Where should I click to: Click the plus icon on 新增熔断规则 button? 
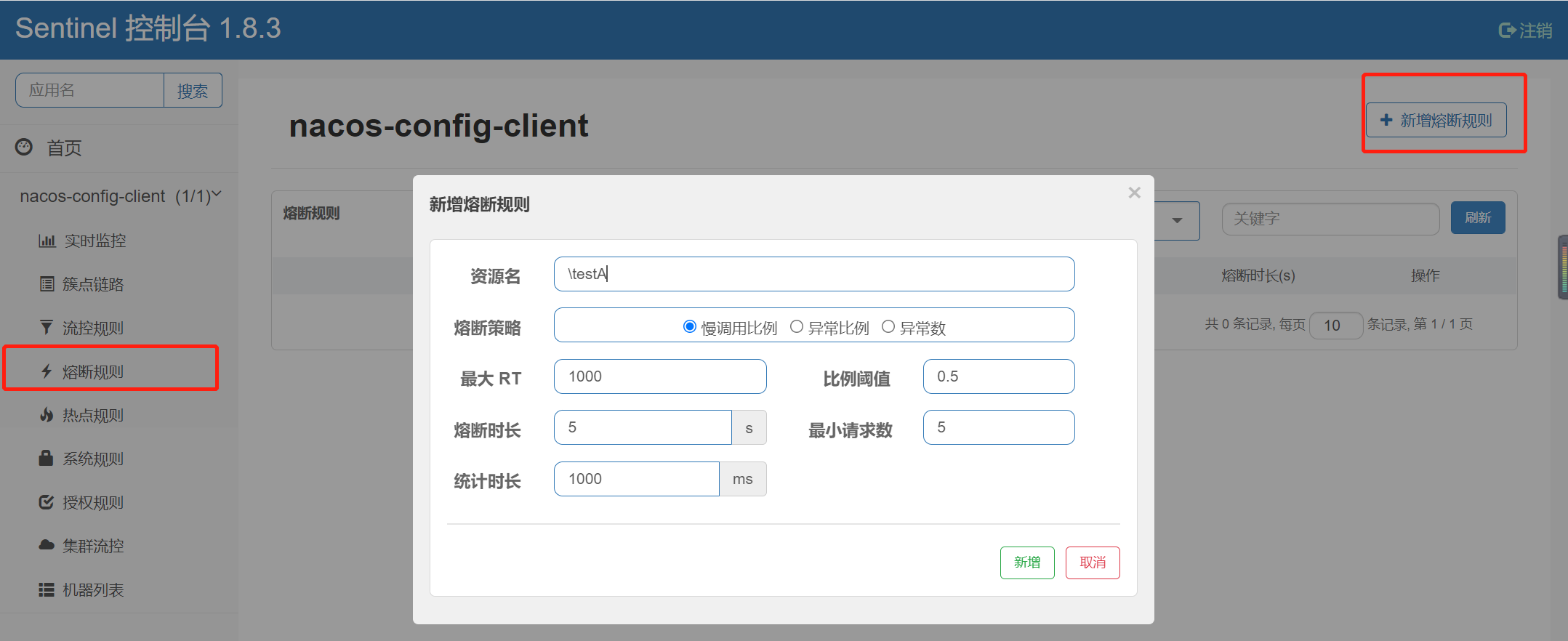coord(1386,120)
